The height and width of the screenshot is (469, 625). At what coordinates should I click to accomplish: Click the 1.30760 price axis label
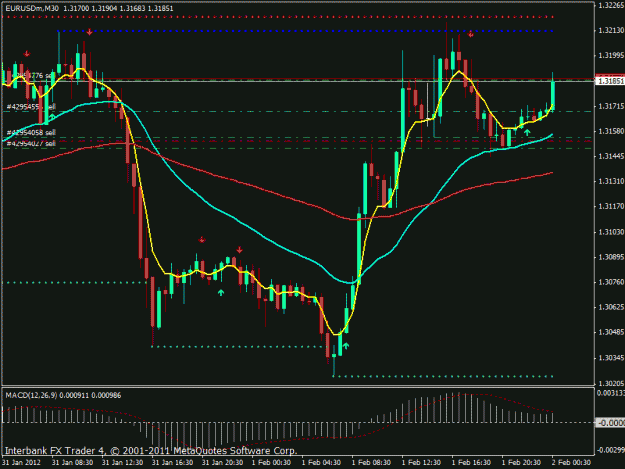pyautogui.click(x=611, y=282)
